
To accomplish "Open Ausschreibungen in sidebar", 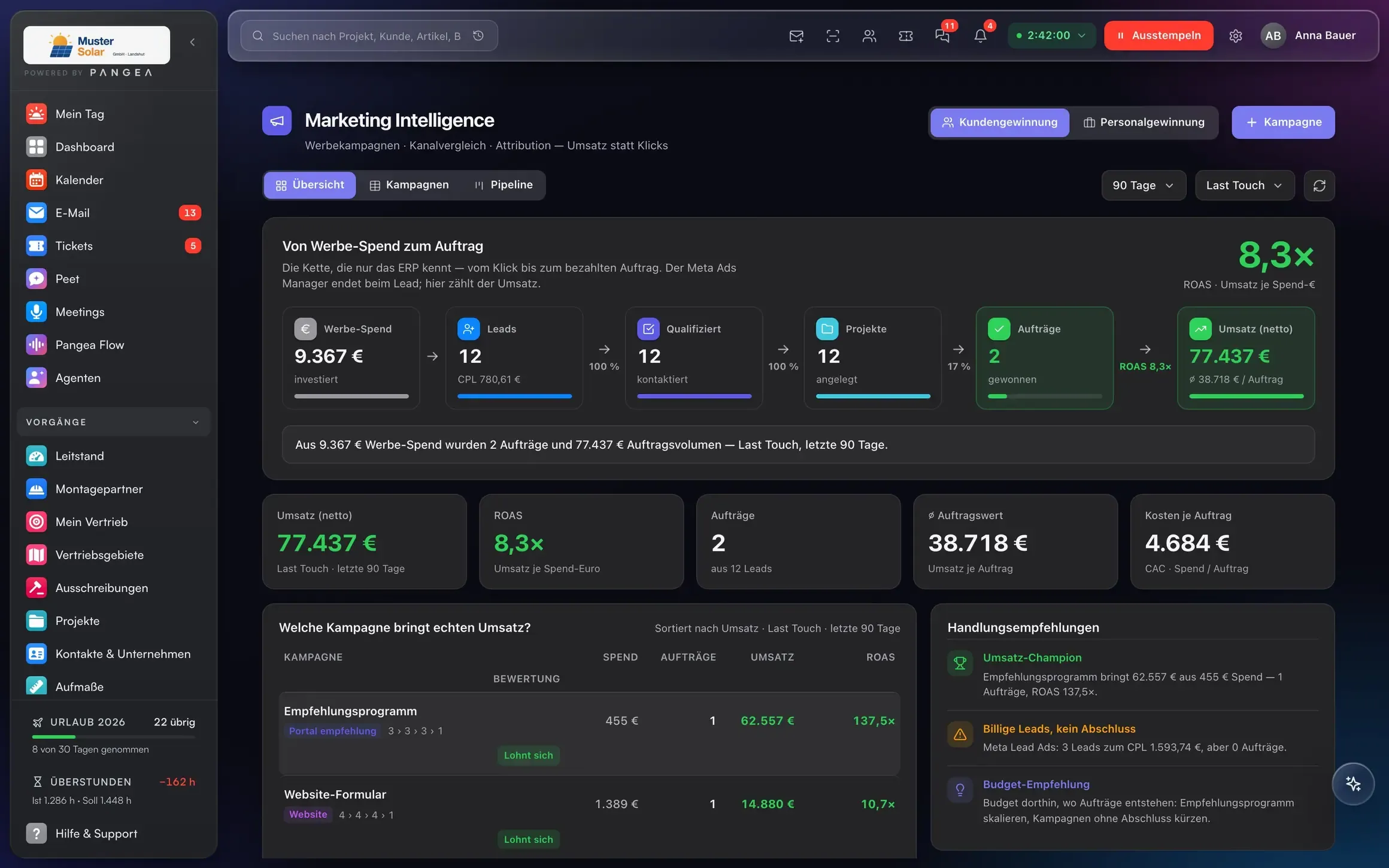I will tap(113, 588).
